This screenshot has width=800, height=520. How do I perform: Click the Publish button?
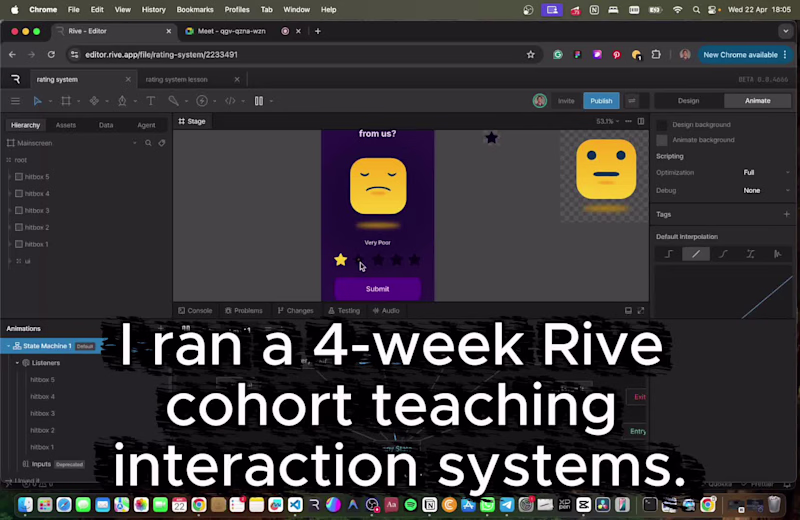pos(601,101)
